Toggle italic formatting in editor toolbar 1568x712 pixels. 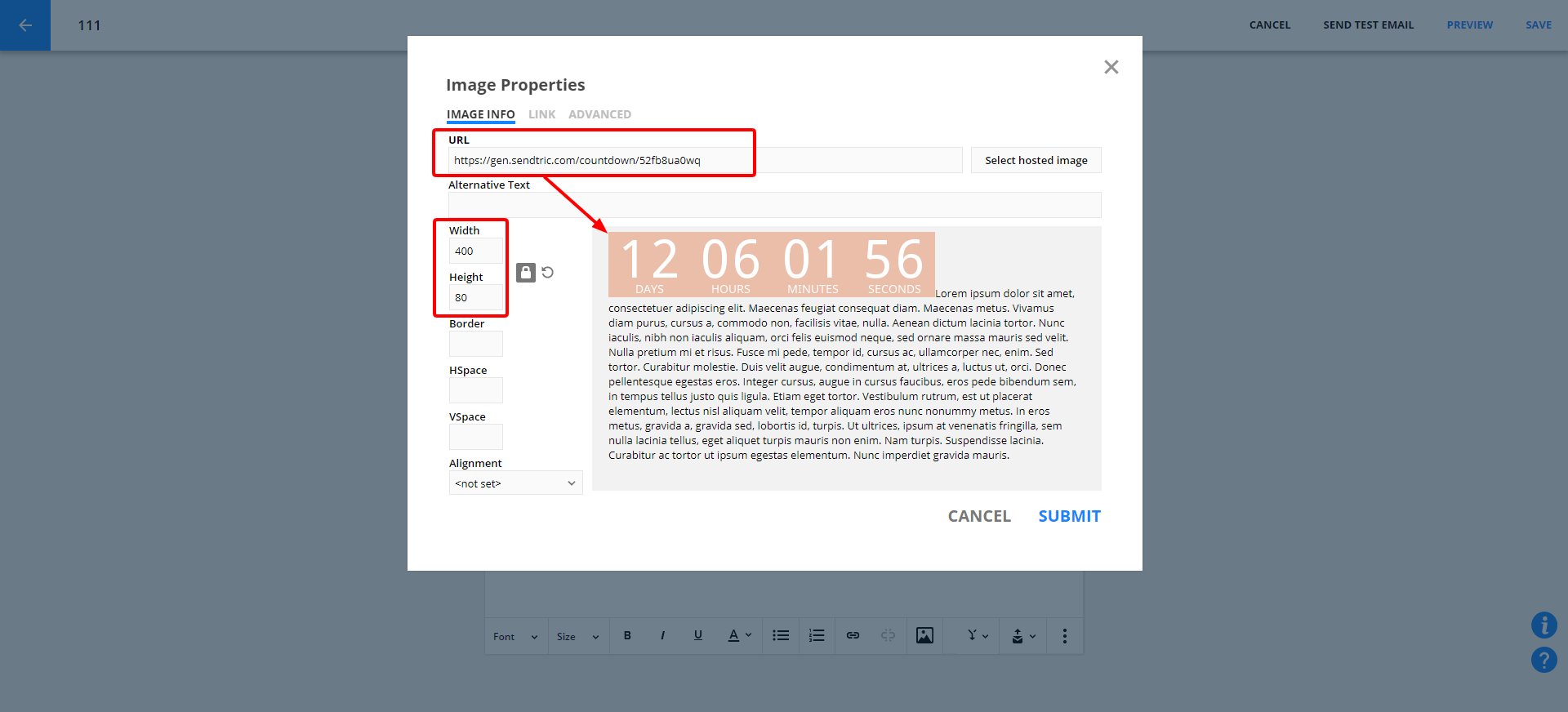662,635
